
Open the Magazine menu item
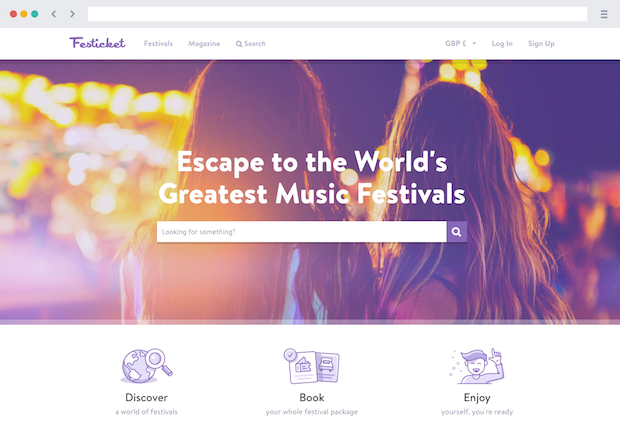click(x=204, y=43)
